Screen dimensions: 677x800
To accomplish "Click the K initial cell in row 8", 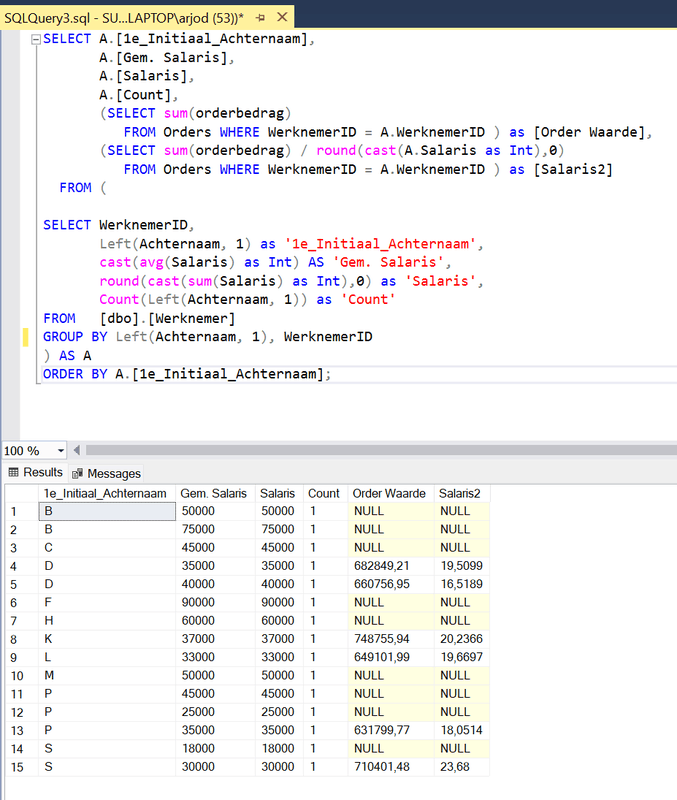I will (107, 639).
